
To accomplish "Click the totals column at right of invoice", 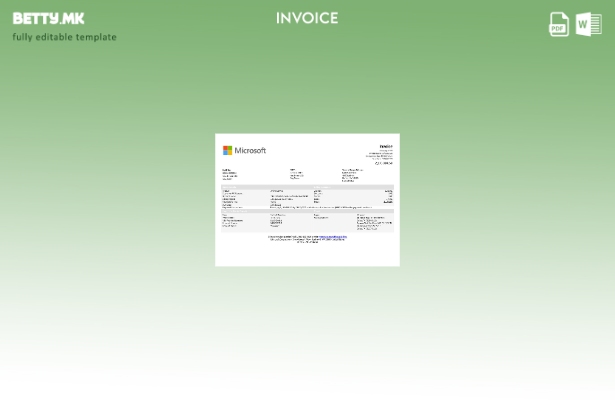I will [388, 196].
